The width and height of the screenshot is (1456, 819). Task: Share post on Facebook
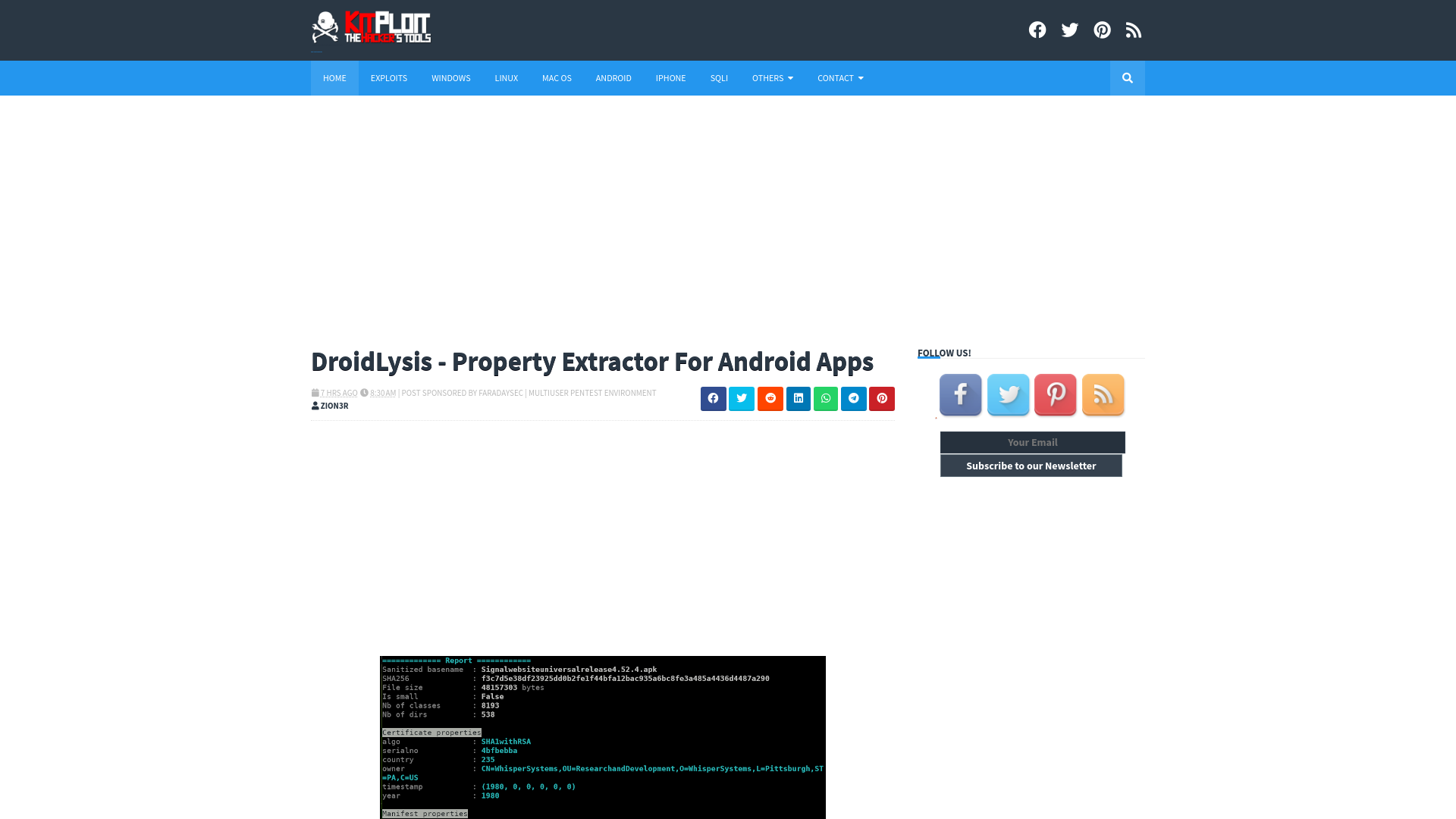[714, 399]
